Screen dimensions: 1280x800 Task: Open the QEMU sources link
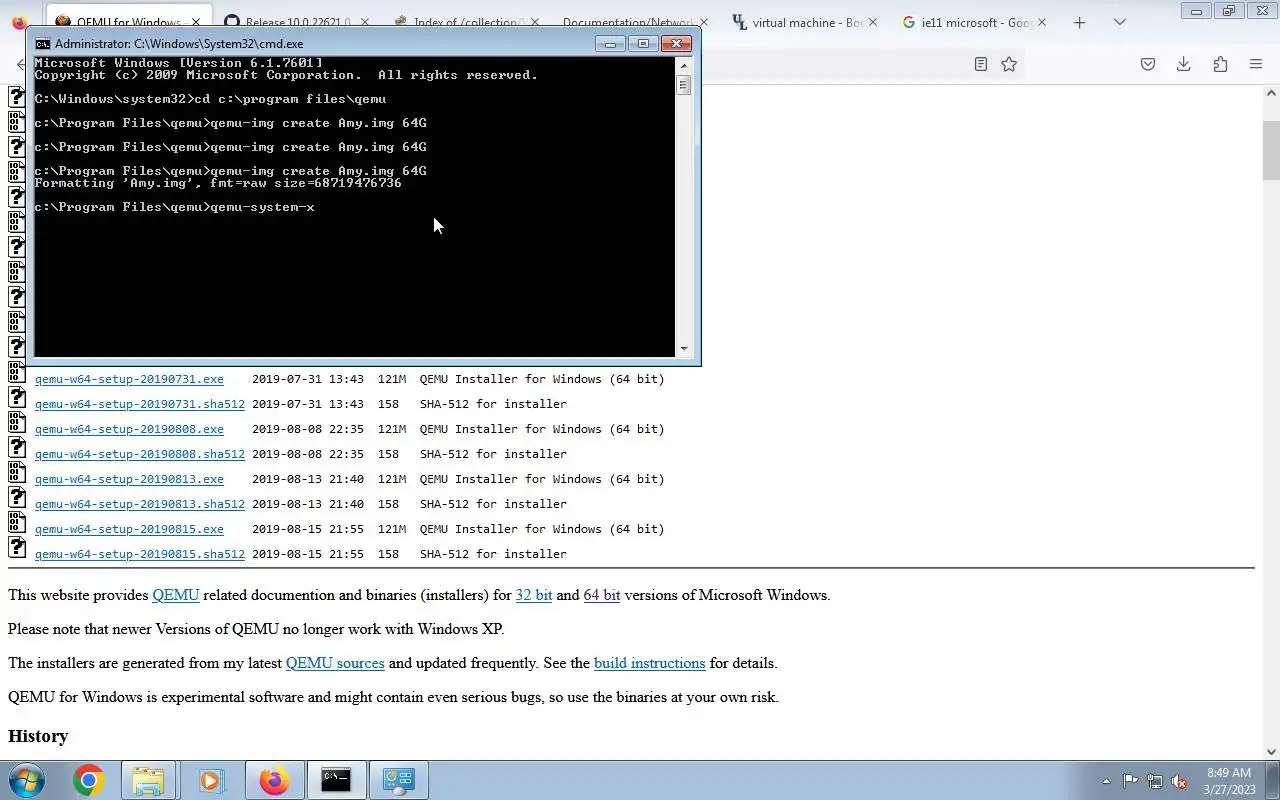coord(335,663)
